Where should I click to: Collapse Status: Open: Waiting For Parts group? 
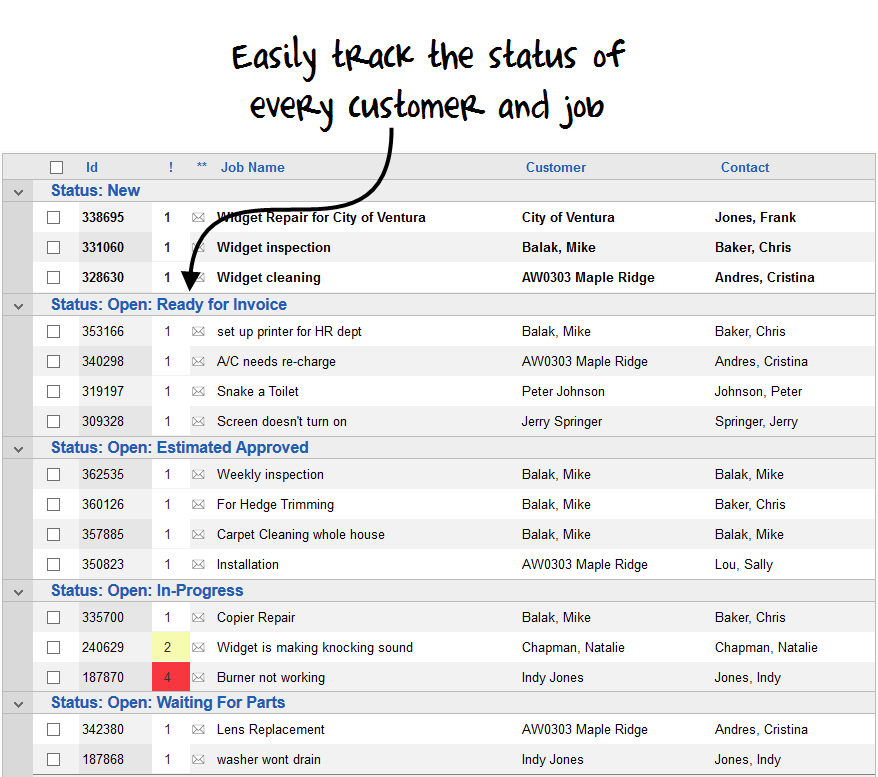18,704
